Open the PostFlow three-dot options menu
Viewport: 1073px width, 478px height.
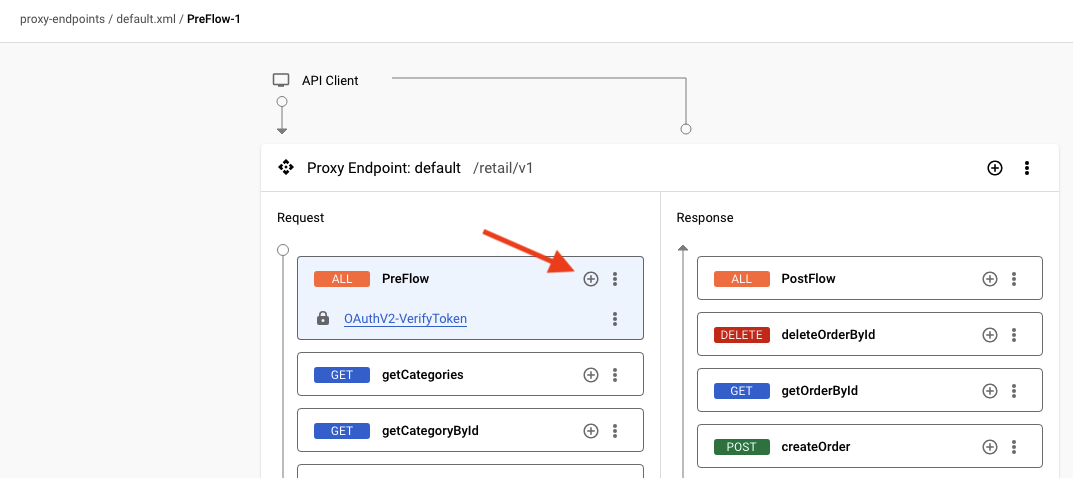click(x=1014, y=279)
